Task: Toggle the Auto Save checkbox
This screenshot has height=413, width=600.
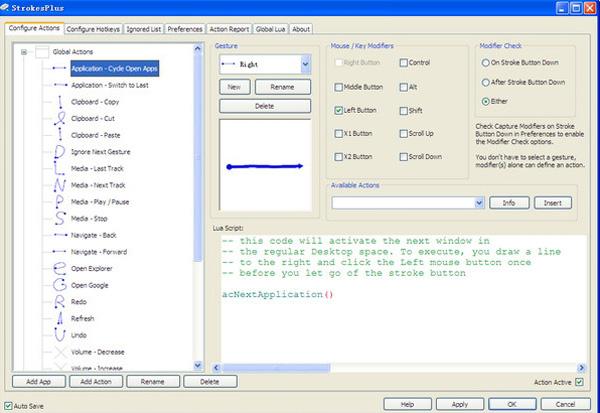Action: pos(8,406)
